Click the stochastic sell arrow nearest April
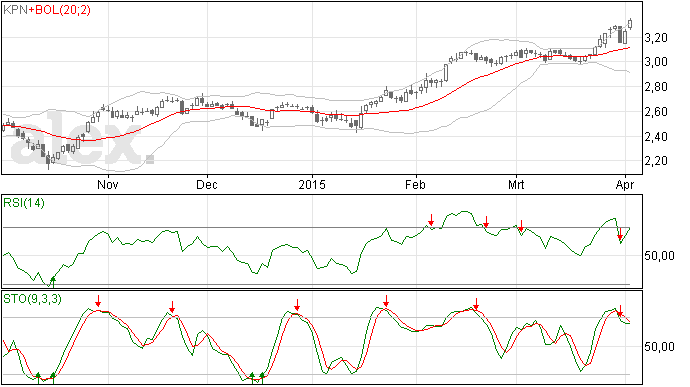The width and height of the screenshot is (690, 387). coord(620,310)
